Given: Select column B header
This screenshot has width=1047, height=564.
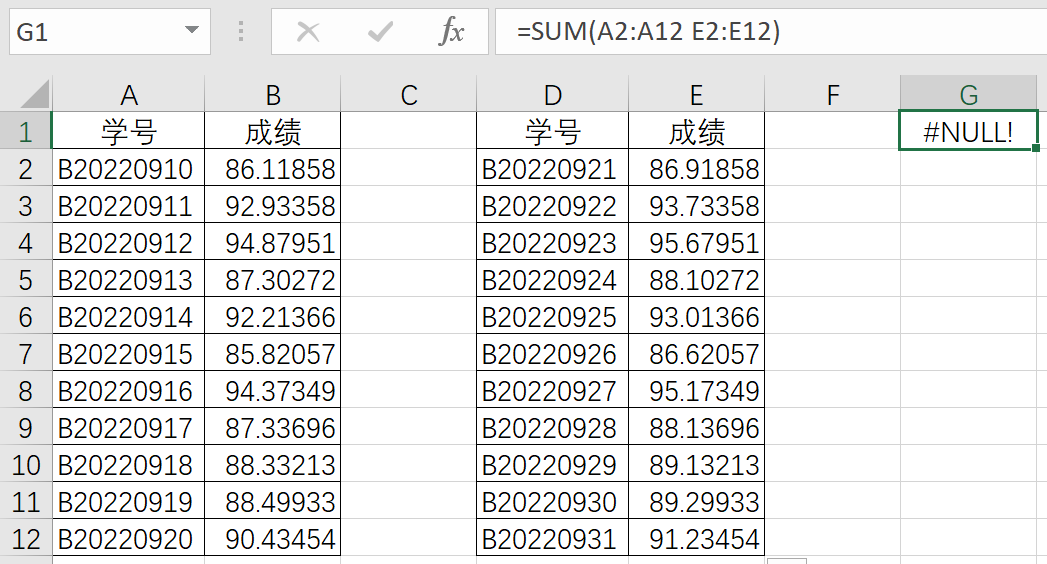Looking at the screenshot, I should pyautogui.click(x=272, y=94).
